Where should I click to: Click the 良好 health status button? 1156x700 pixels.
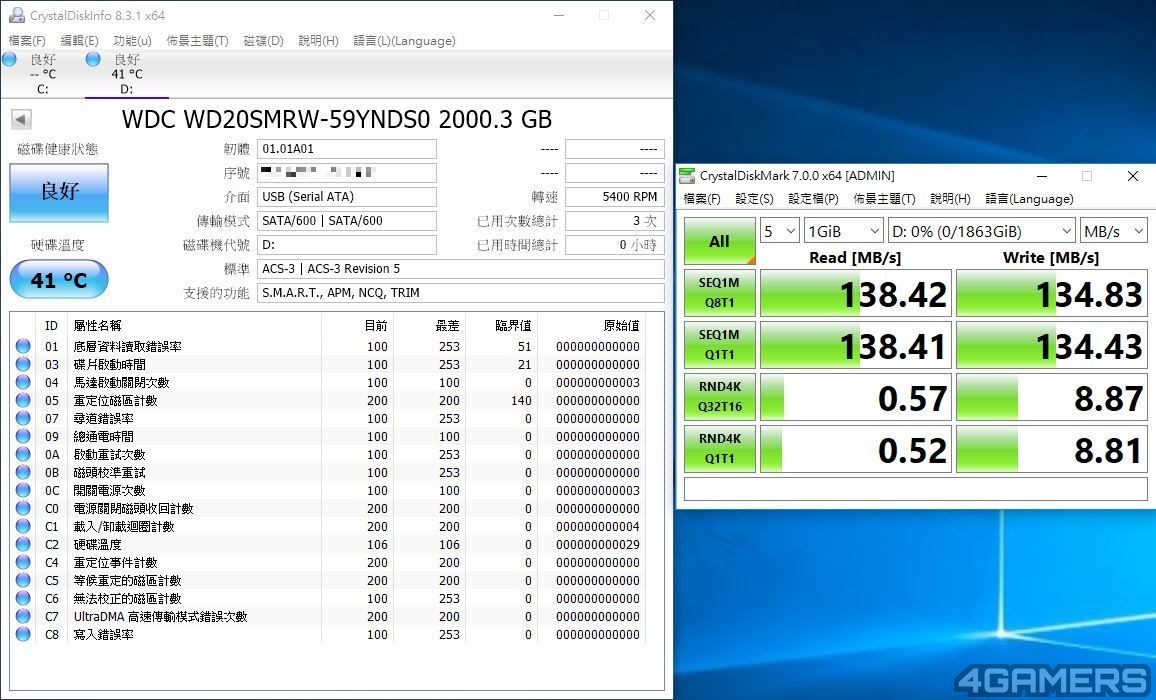[59, 192]
